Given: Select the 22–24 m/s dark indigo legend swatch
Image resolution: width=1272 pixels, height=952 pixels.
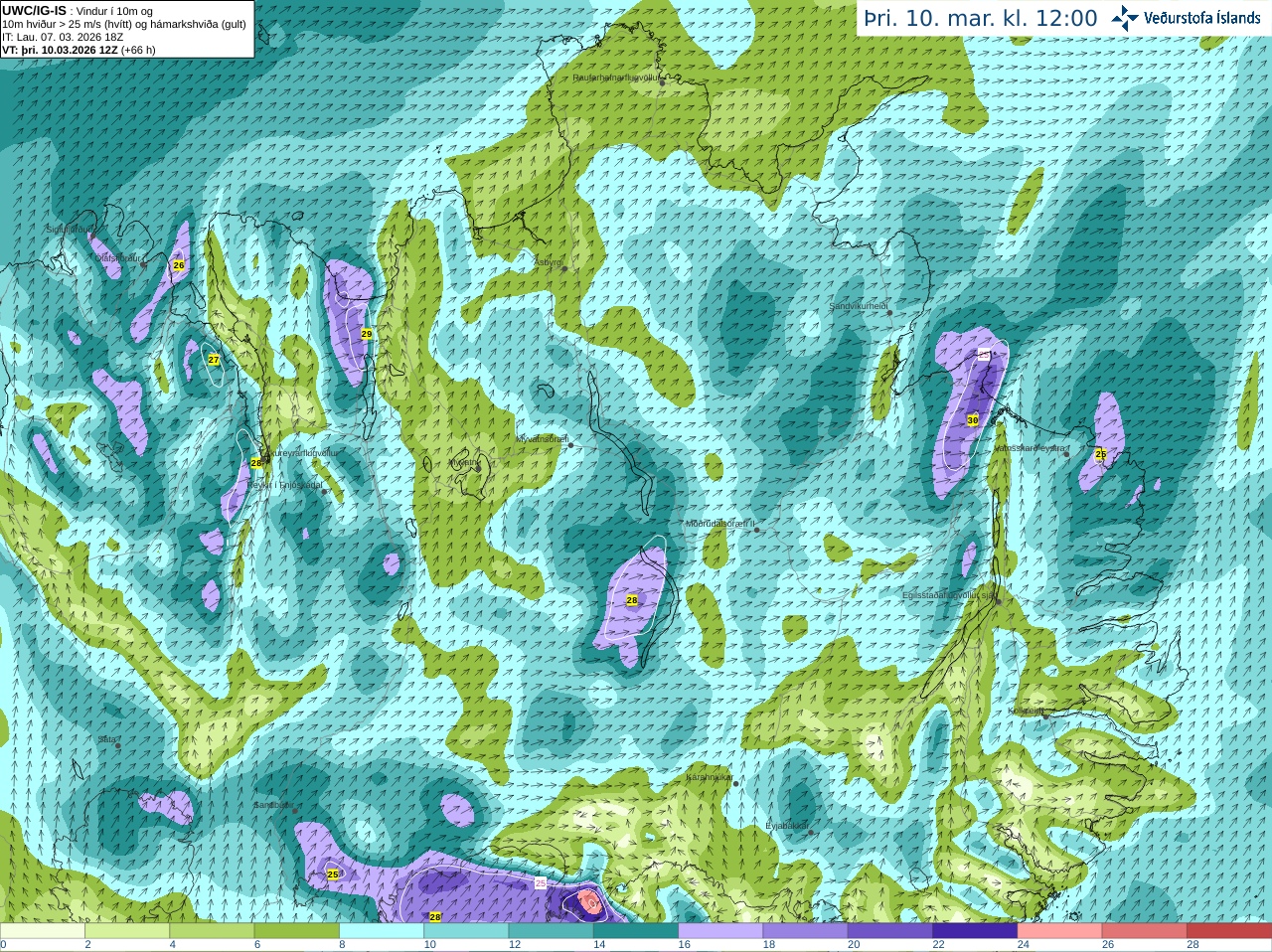Looking at the screenshot, I should click(975, 931).
